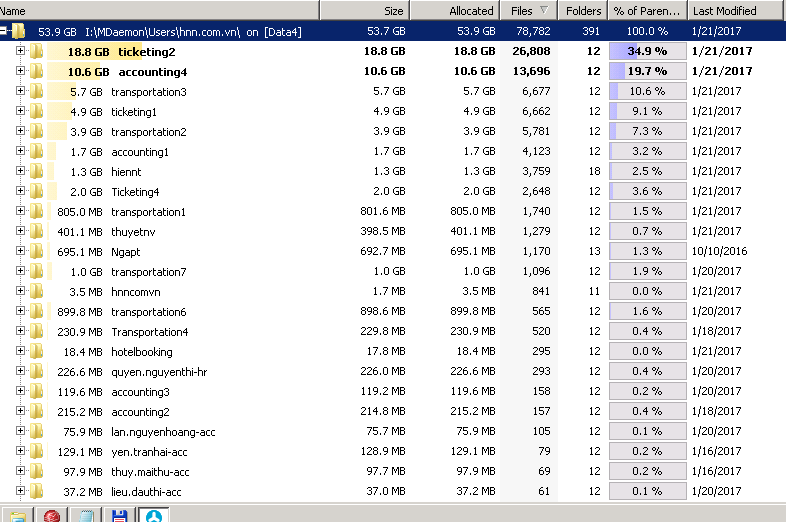This screenshot has width=786, height=522.
Task: Select the thuyetnv folder name
Action: pyautogui.click(x=133, y=232)
